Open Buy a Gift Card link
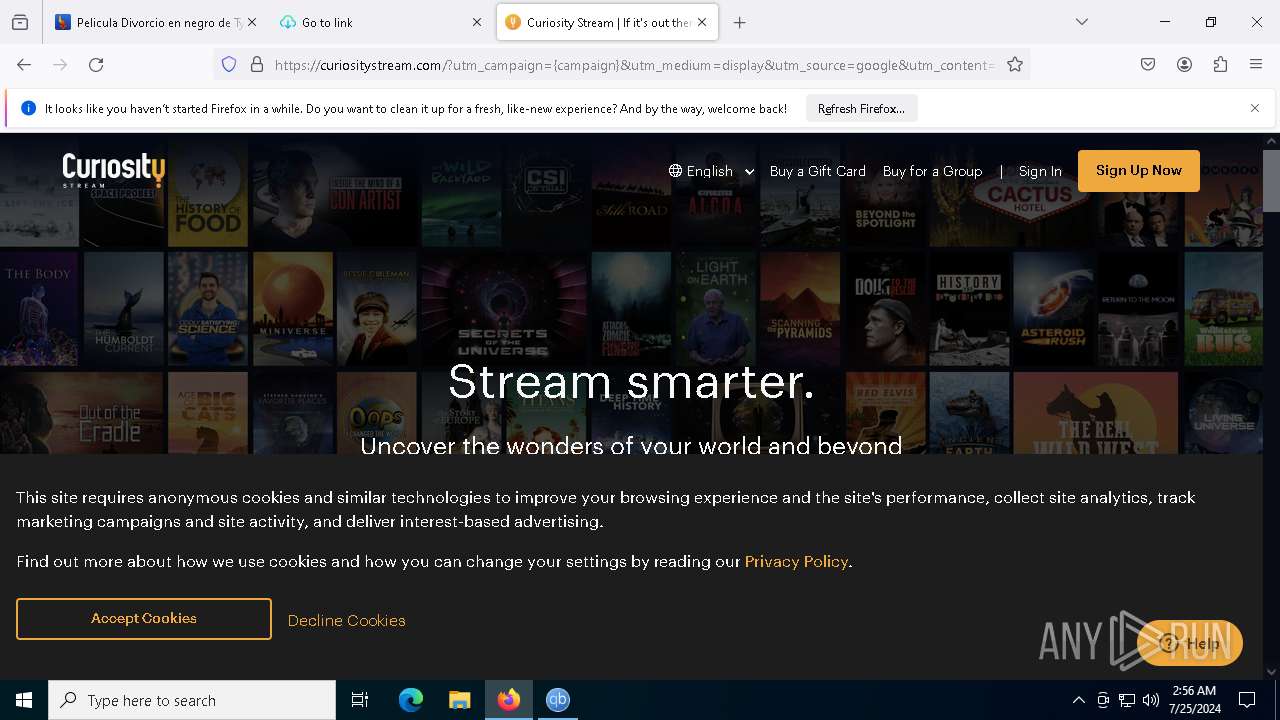This screenshot has height=720, width=1280. (x=818, y=171)
